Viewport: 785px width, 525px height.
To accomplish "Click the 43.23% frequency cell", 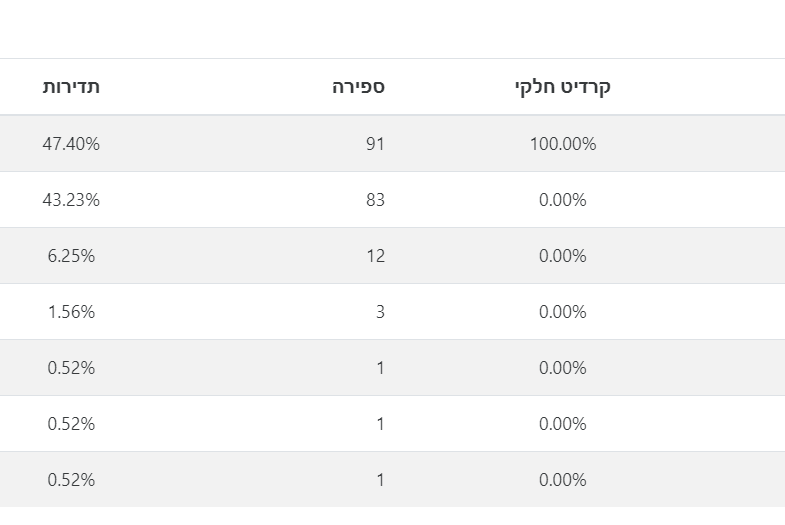I will pos(71,200).
